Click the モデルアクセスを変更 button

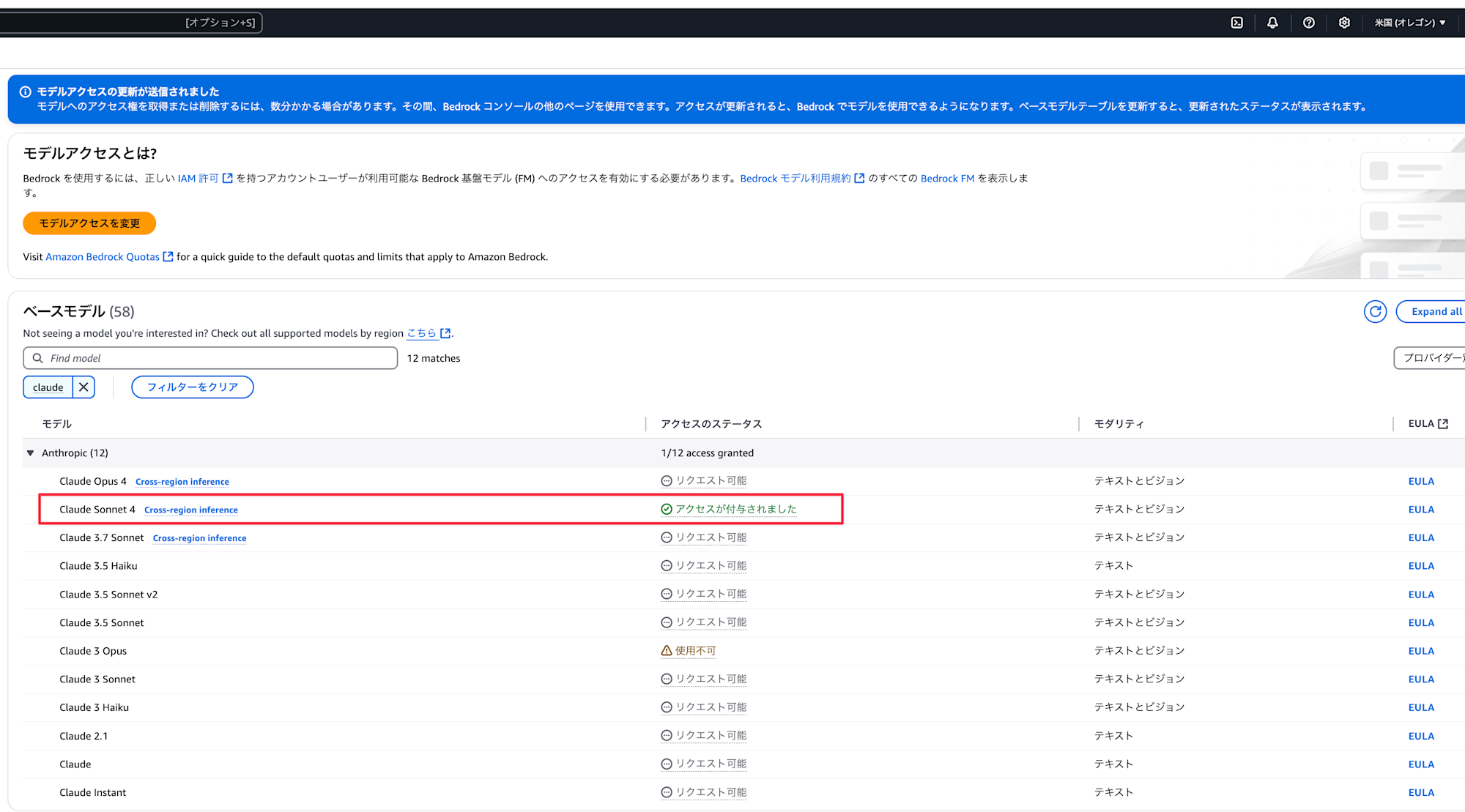[89, 223]
